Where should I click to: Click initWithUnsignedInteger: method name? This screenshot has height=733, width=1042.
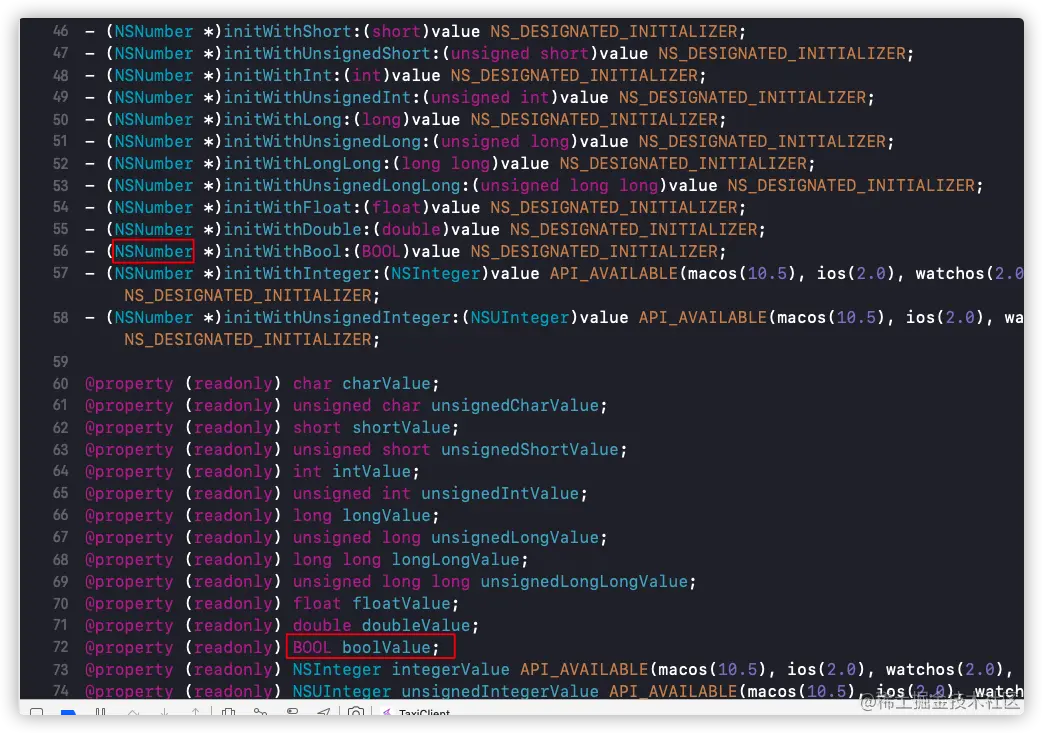(342, 317)
